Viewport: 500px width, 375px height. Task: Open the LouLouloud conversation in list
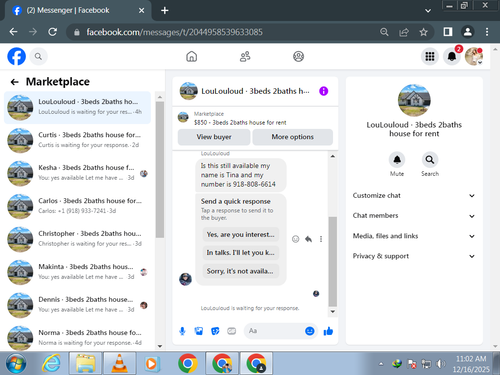(x=77, y=107)
